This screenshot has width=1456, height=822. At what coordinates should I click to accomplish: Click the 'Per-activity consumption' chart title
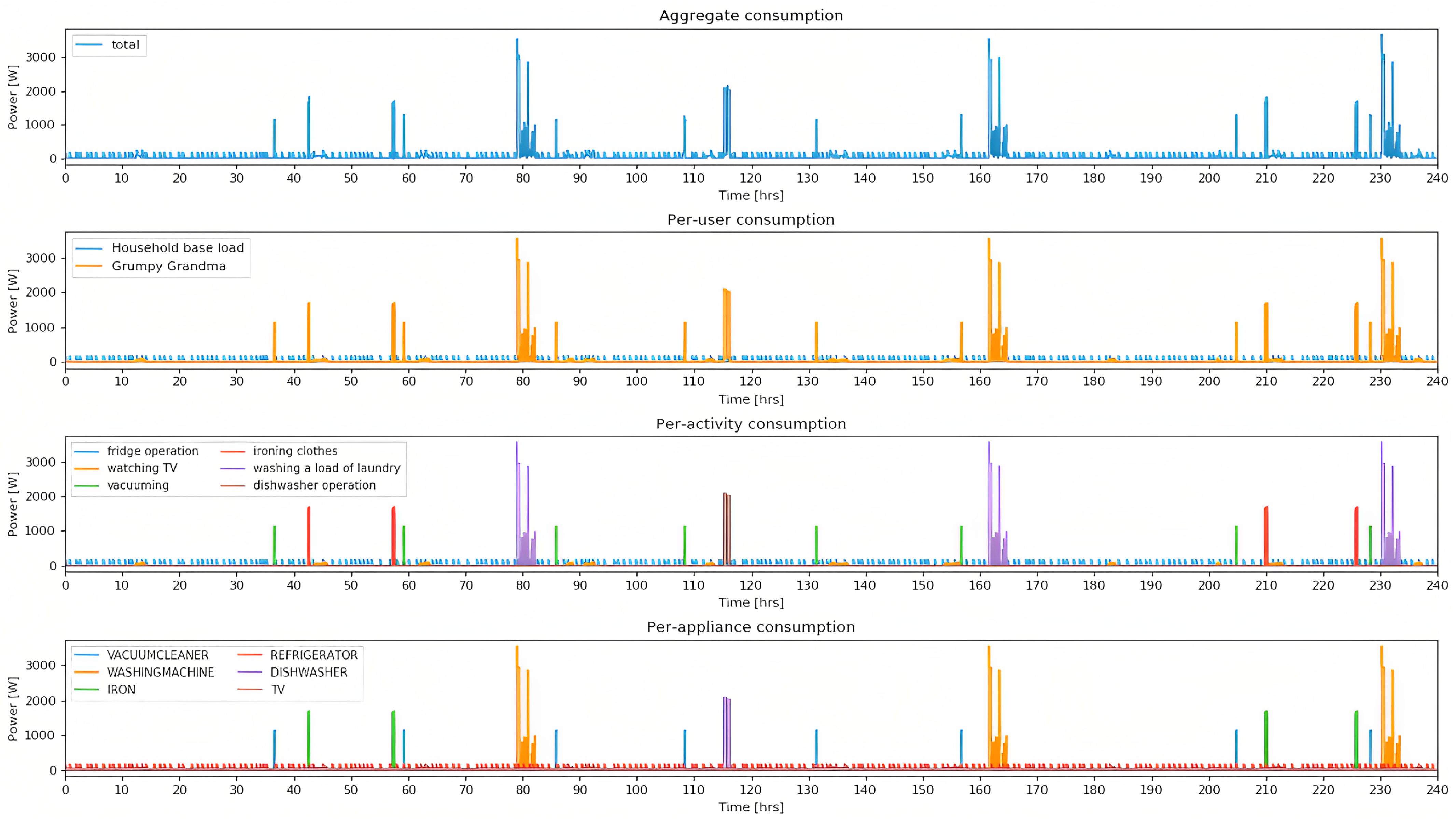[x=751, y=424]
